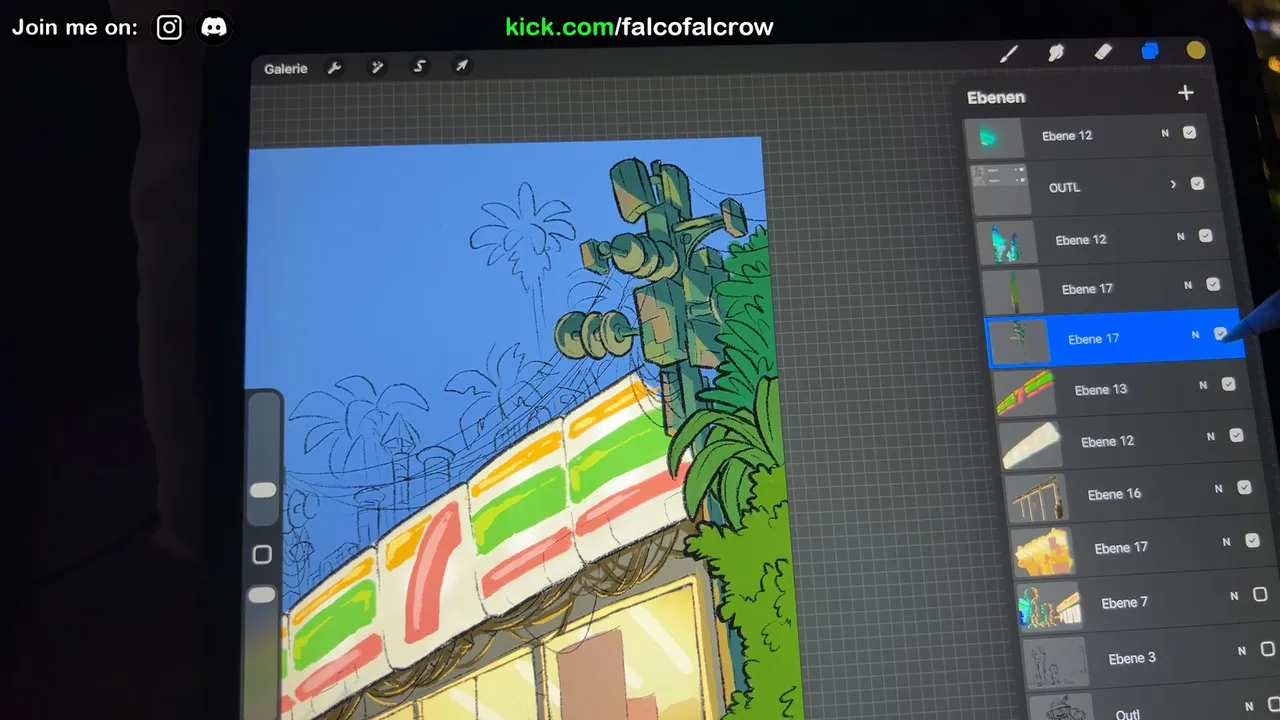Open the active yellow color circle
The image size is (1280, 720).
click(1196, 50)
